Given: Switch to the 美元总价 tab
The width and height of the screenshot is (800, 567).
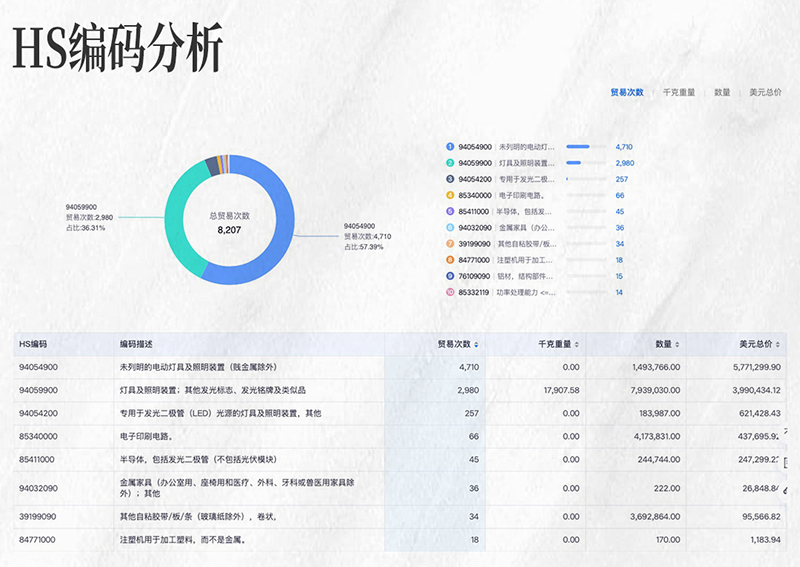Looking at the screenshot, I should point(765,92).
